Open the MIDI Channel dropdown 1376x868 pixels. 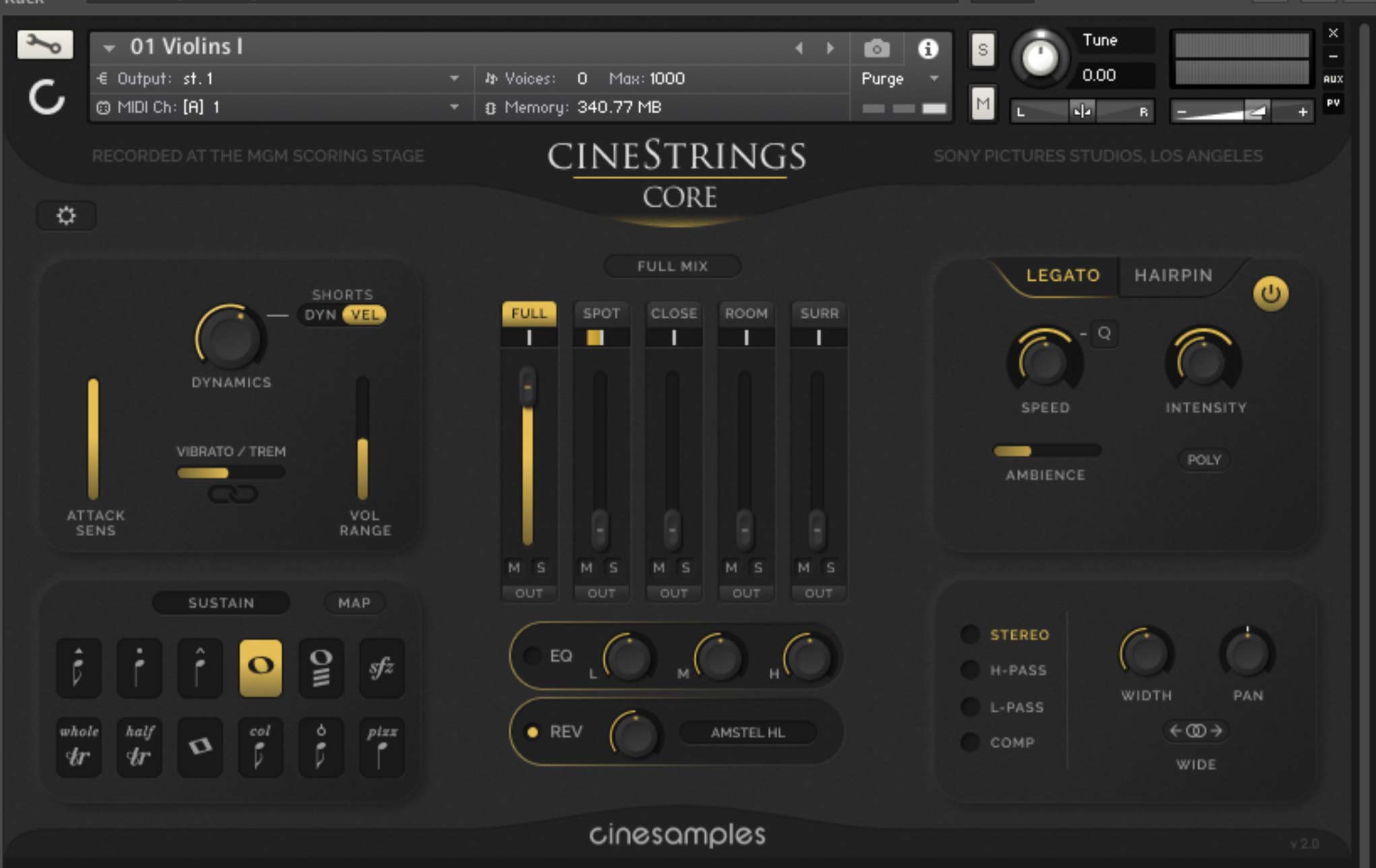(x=455, y=106)
